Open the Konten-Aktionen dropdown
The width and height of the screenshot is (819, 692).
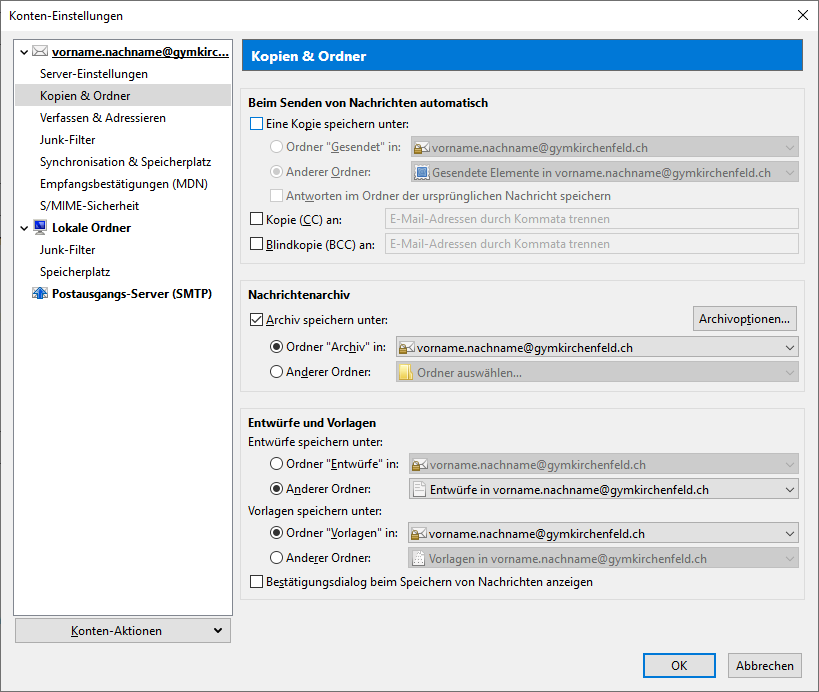point(123,630)
